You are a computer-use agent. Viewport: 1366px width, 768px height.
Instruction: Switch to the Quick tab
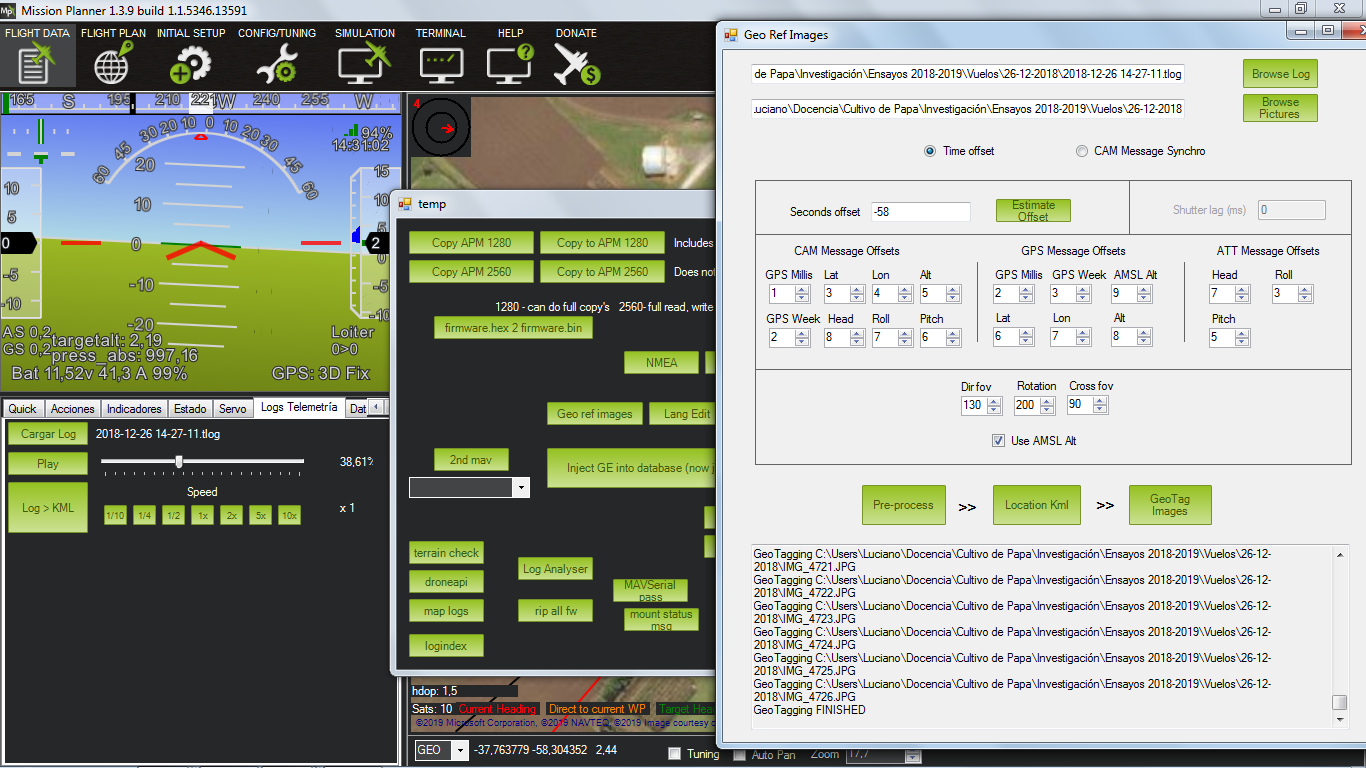22,408
